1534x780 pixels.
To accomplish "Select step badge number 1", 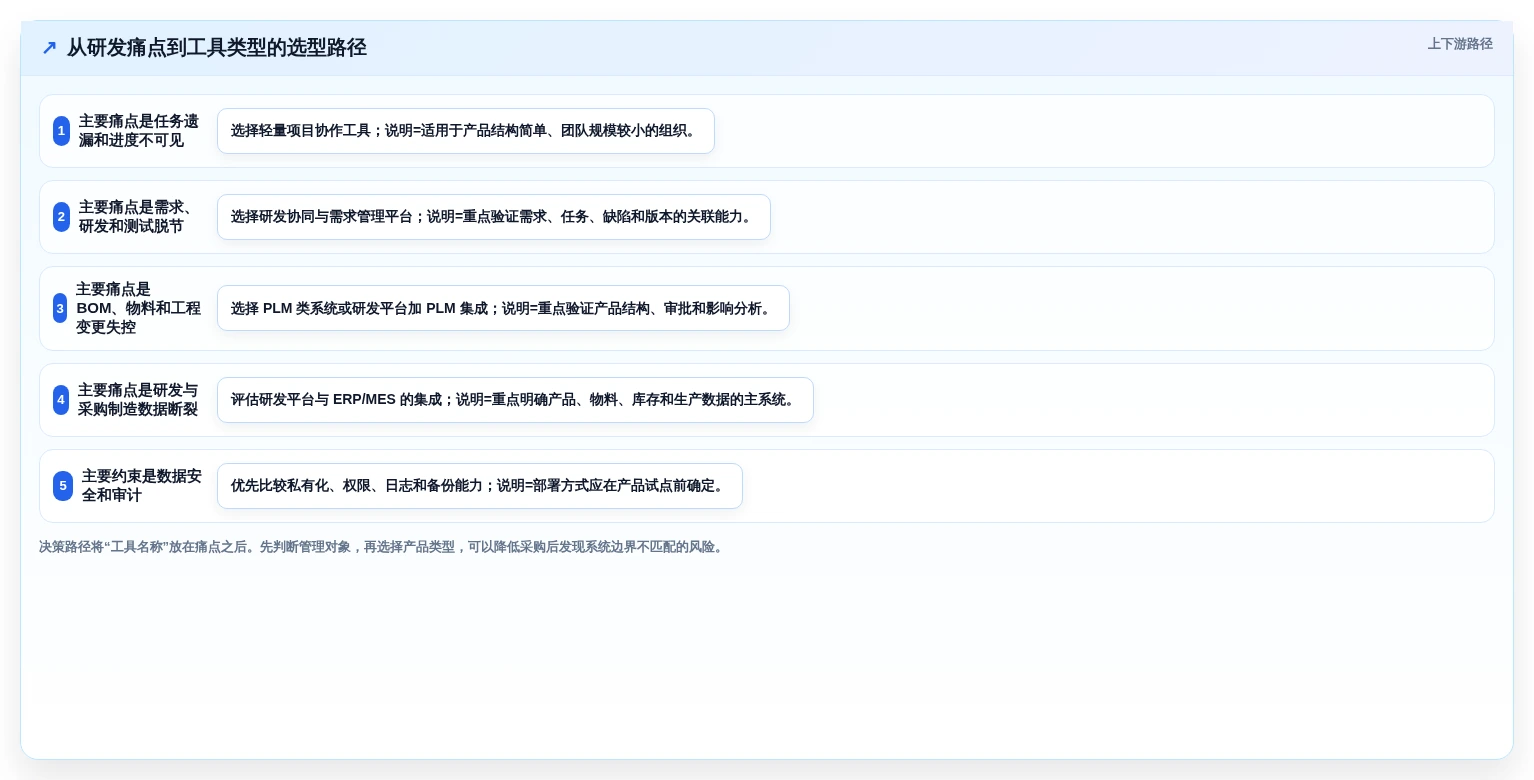I will (x=61, y=131).
